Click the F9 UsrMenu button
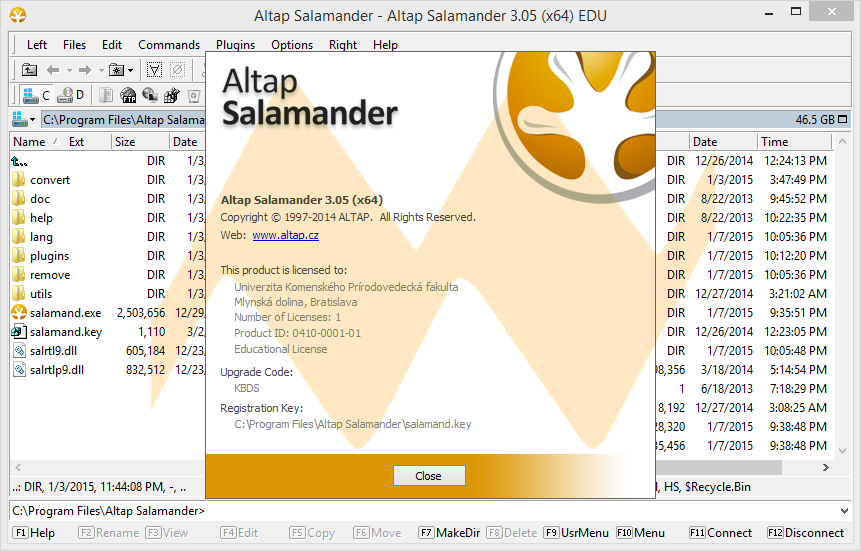861x551 pixels. coord(576,533)
